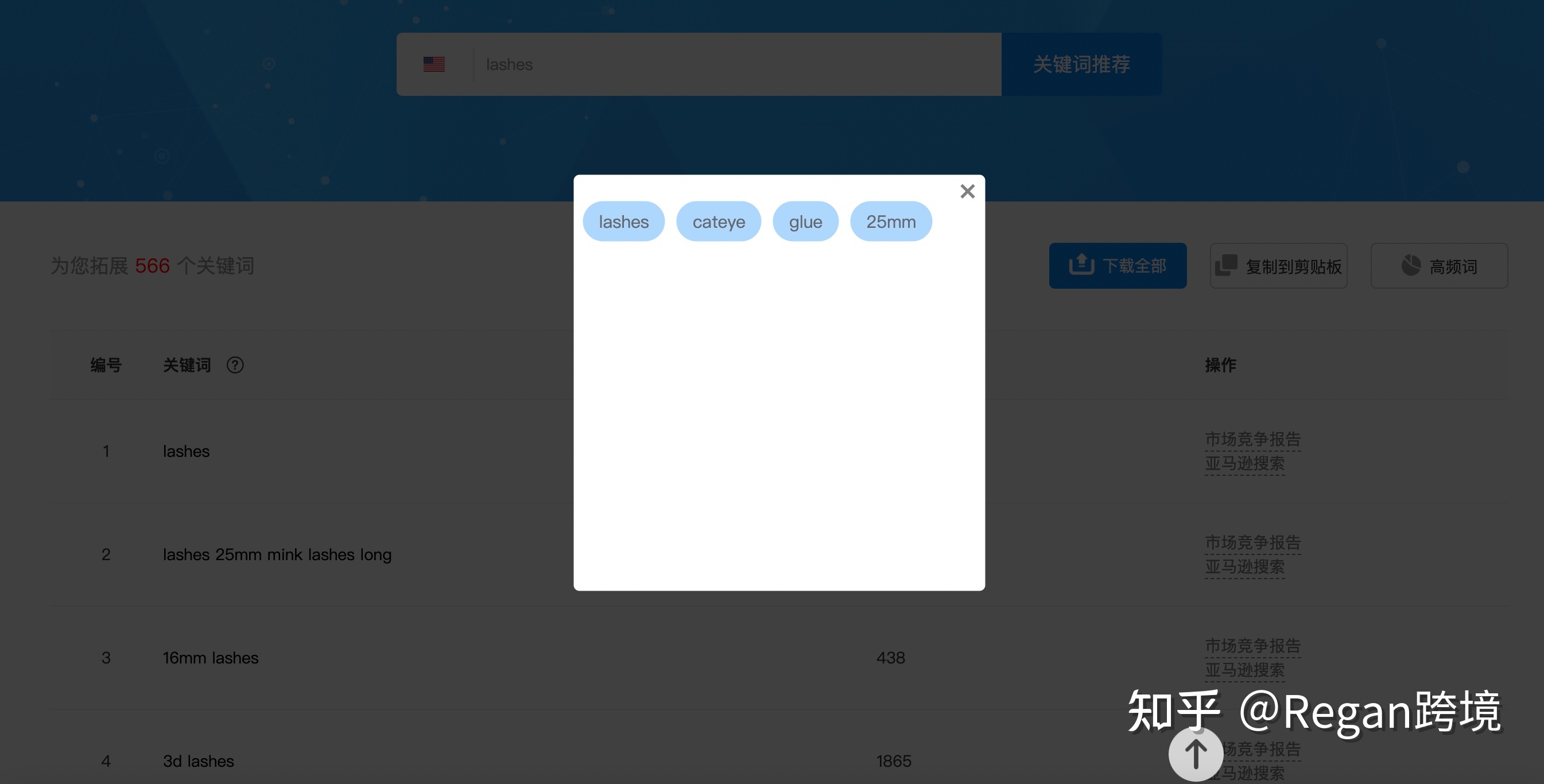Close the high-frequency words popup
Viewport: 1544px width, 784px height.
tap(967, 191)
